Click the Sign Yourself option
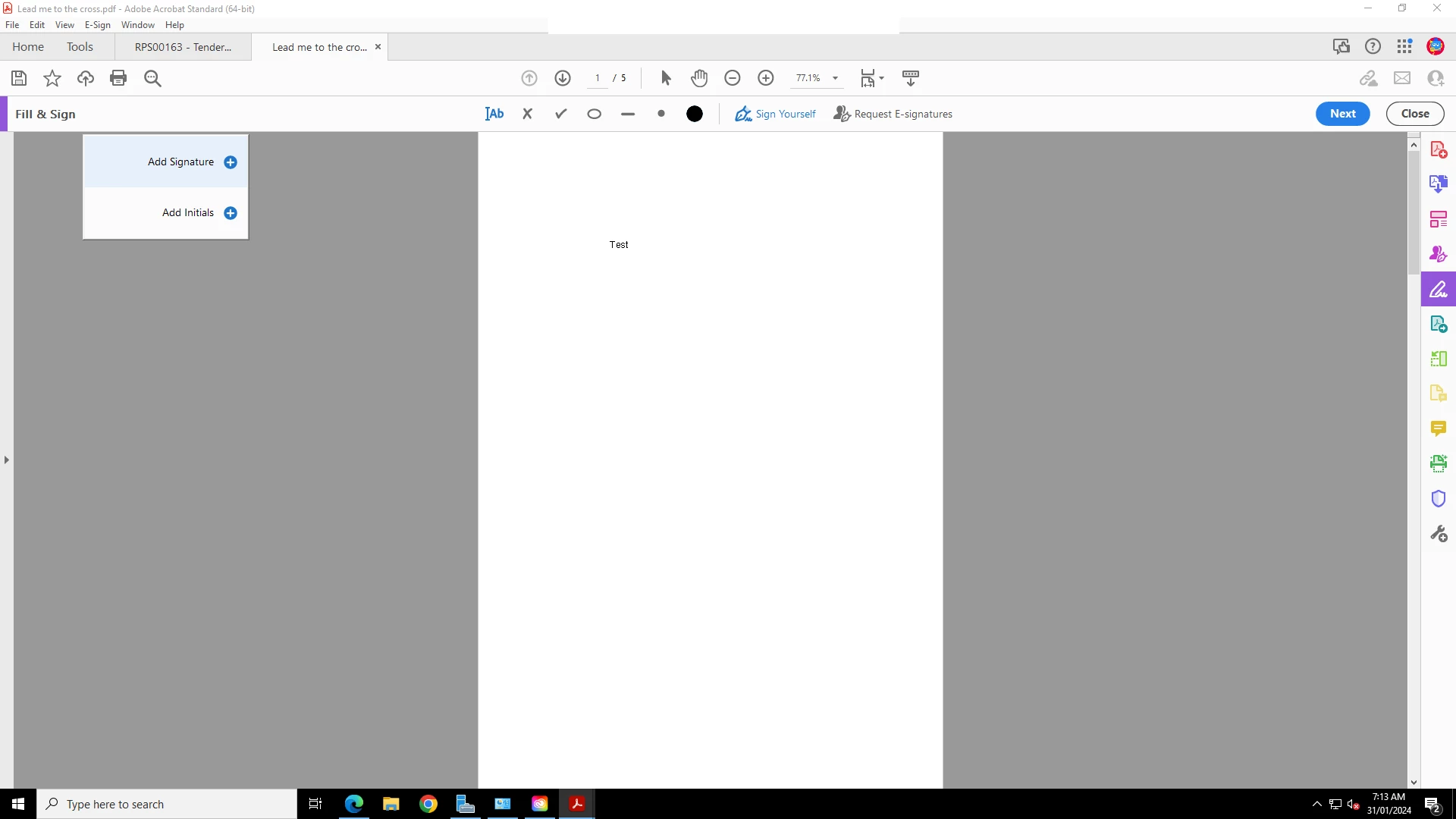This screenshot has width=1456, height=819. pyautogui.click(x=775, y=114)
